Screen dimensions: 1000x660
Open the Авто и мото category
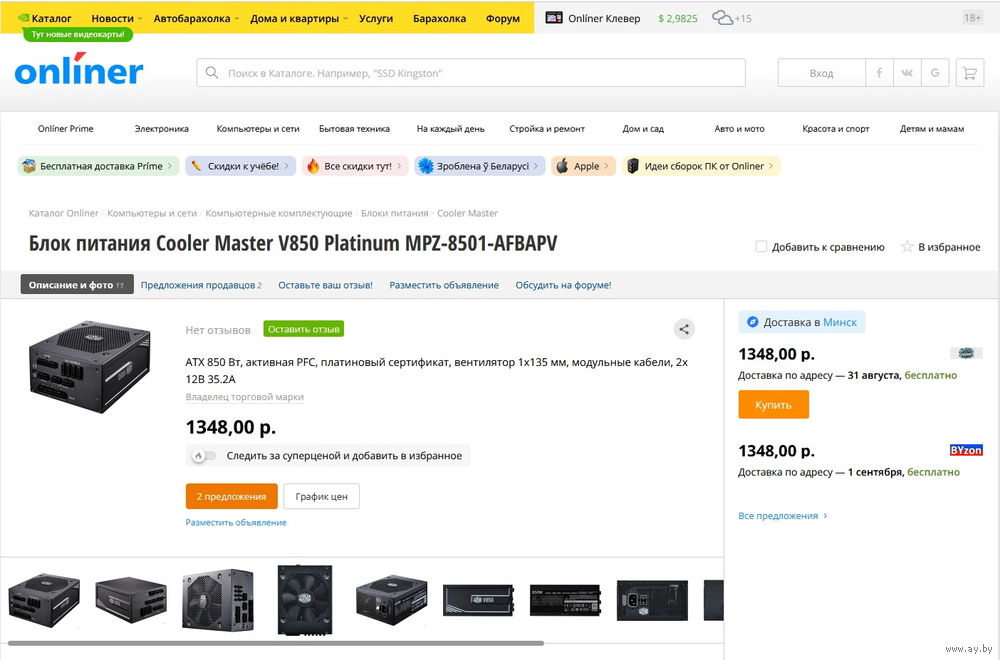pyautogui.click(x=739, y=128)
